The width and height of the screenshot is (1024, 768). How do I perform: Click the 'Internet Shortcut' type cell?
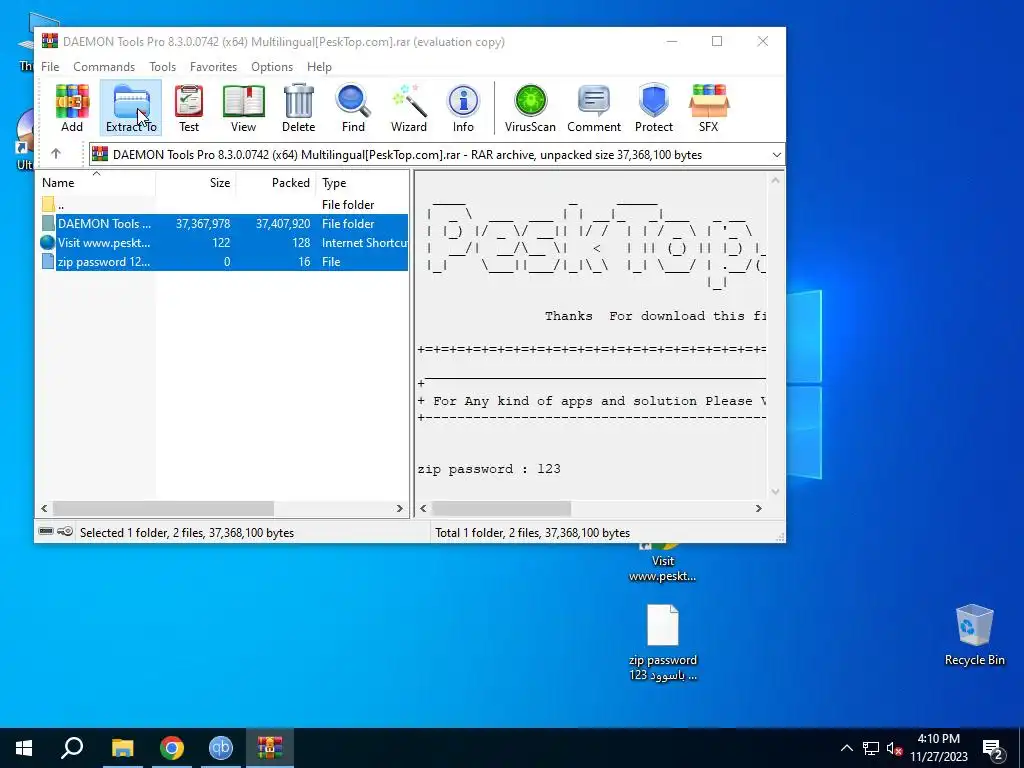click(x=364, y=242)
